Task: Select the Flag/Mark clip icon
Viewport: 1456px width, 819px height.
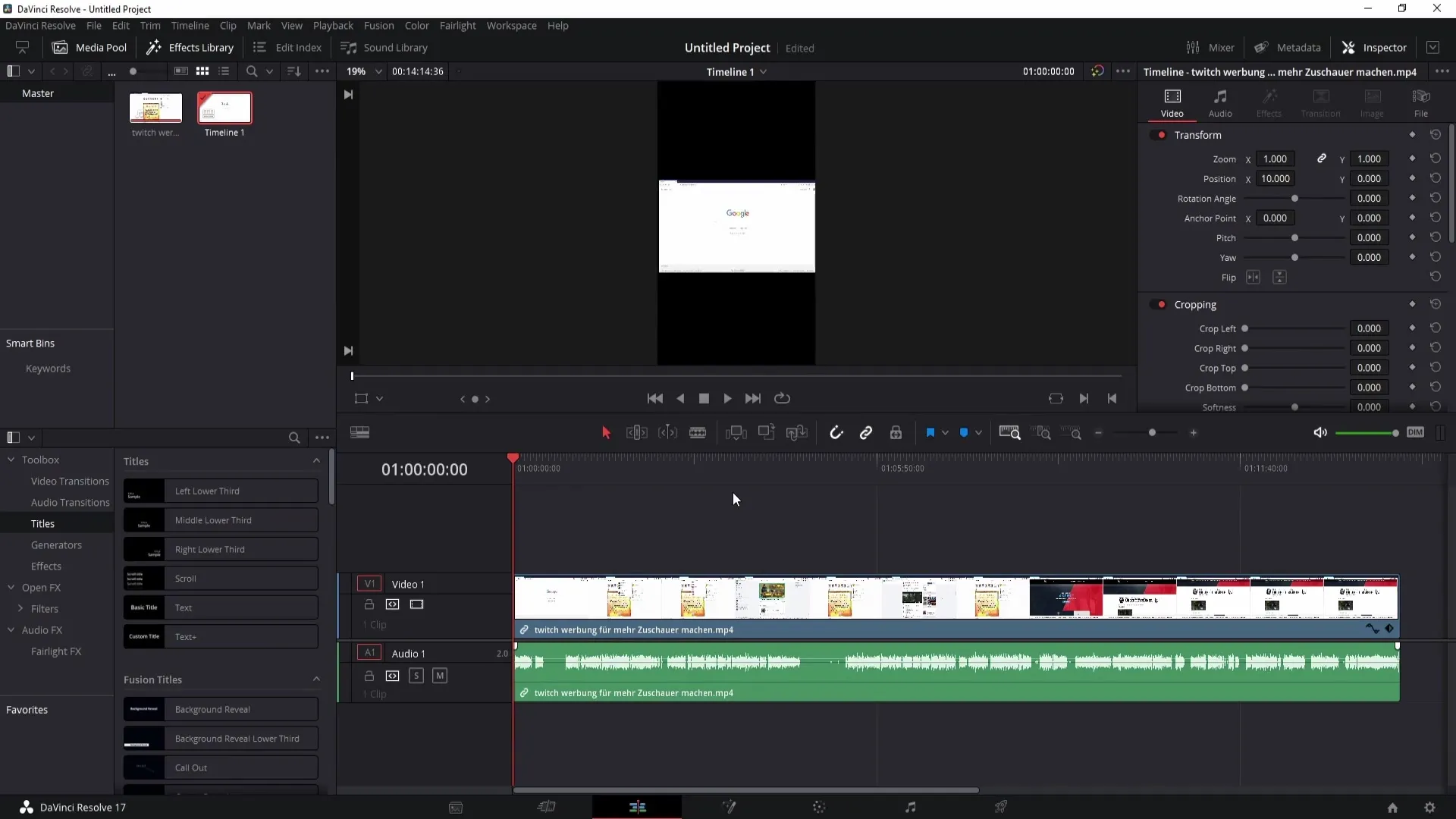Action: pos(930,432)
